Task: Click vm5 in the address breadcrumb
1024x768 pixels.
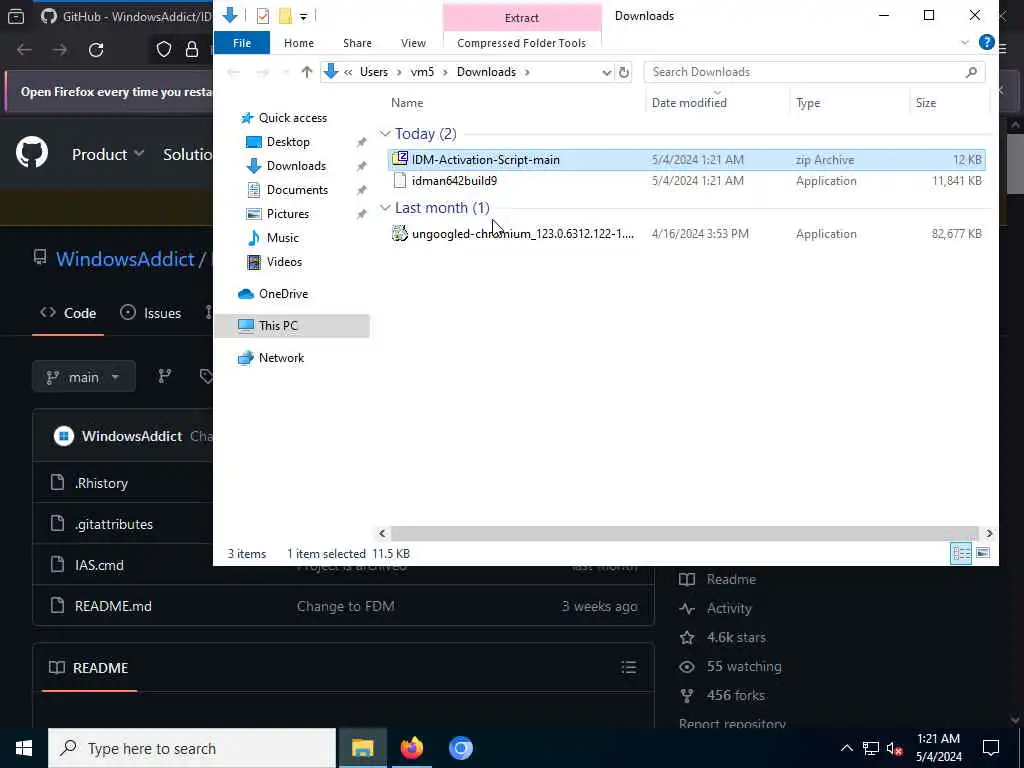Action: tap(422, 72)
